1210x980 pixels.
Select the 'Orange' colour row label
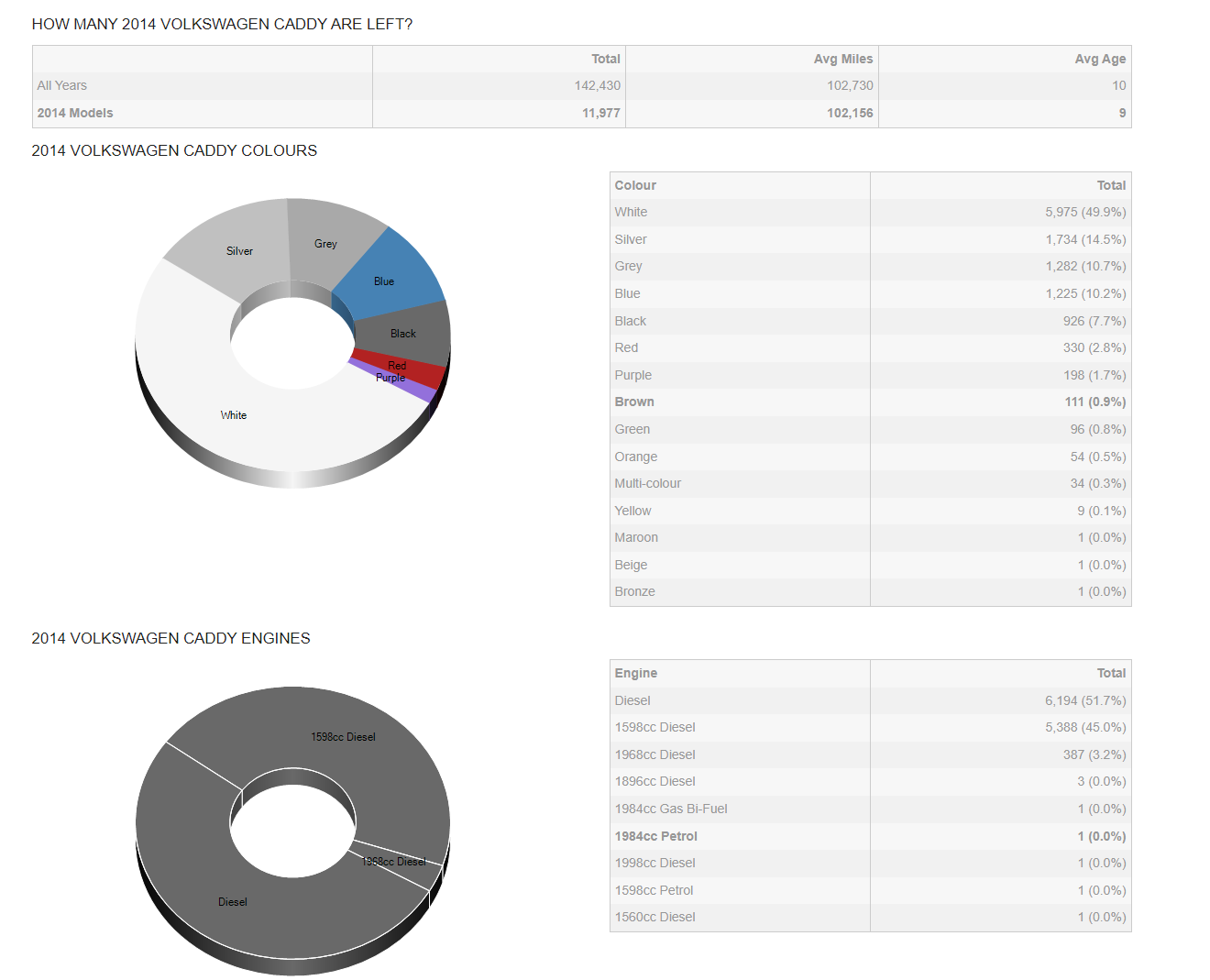[x=636, y=457]
